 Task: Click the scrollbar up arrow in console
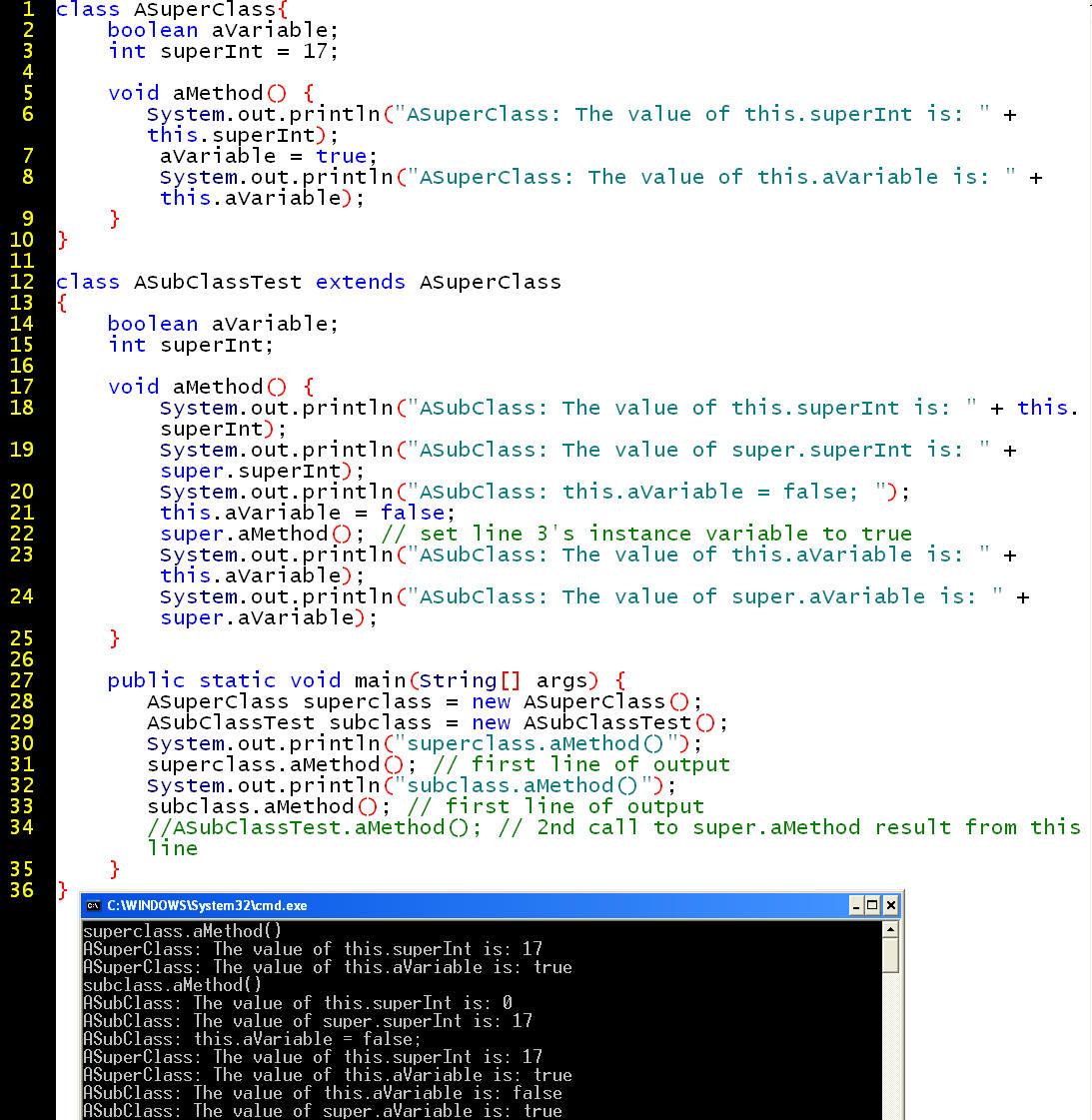(890, 927)
